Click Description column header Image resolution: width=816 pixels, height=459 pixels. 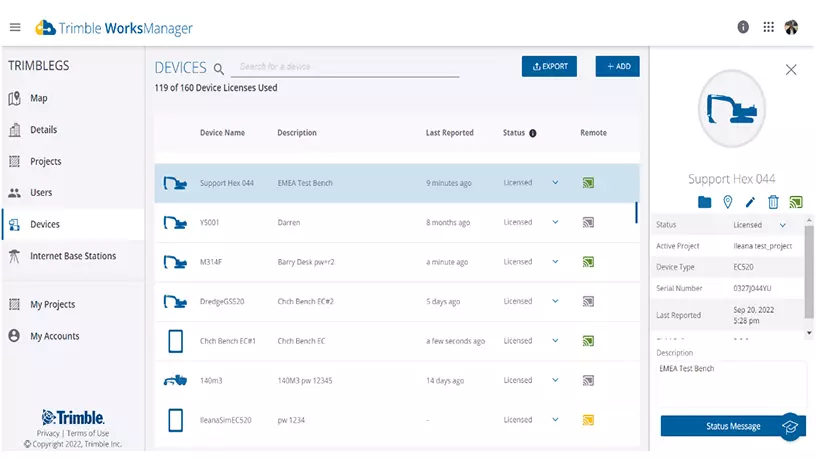pos(297,133)
